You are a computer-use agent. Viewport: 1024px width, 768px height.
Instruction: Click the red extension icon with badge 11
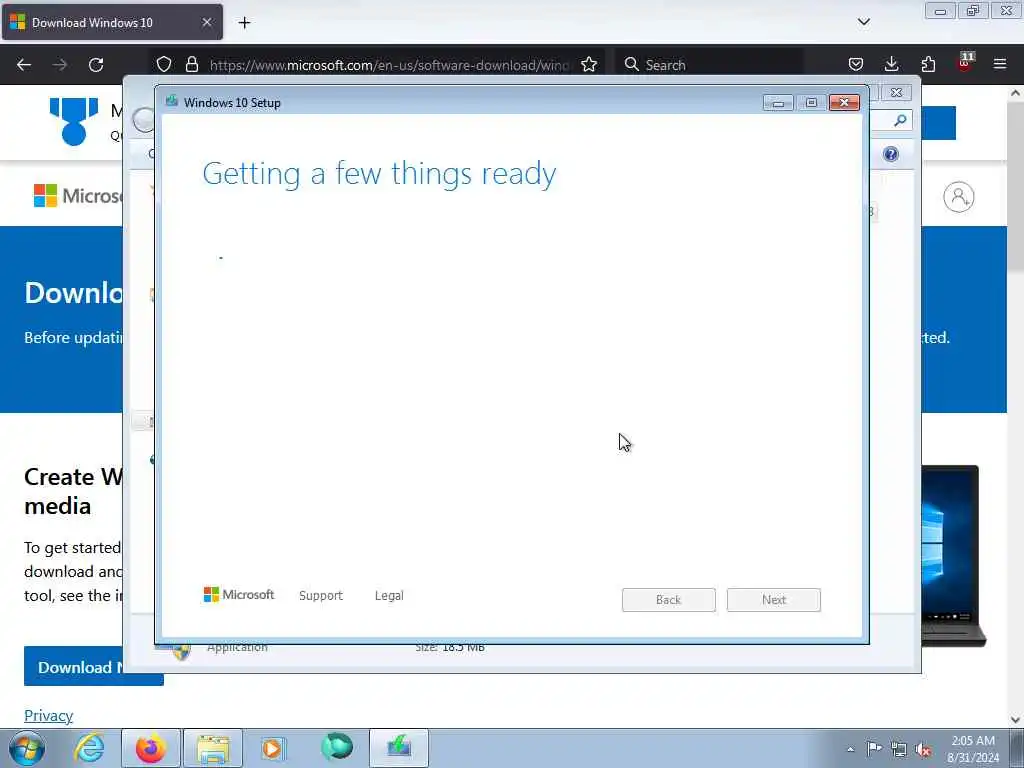click(965, 63)
